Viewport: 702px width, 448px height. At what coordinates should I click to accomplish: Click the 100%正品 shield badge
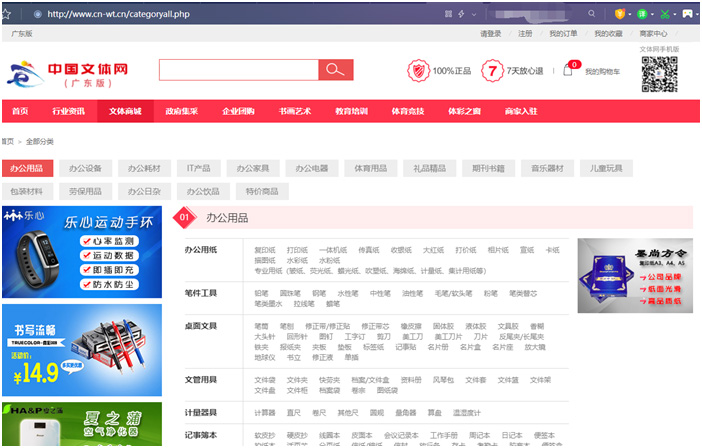pos(417,71)
